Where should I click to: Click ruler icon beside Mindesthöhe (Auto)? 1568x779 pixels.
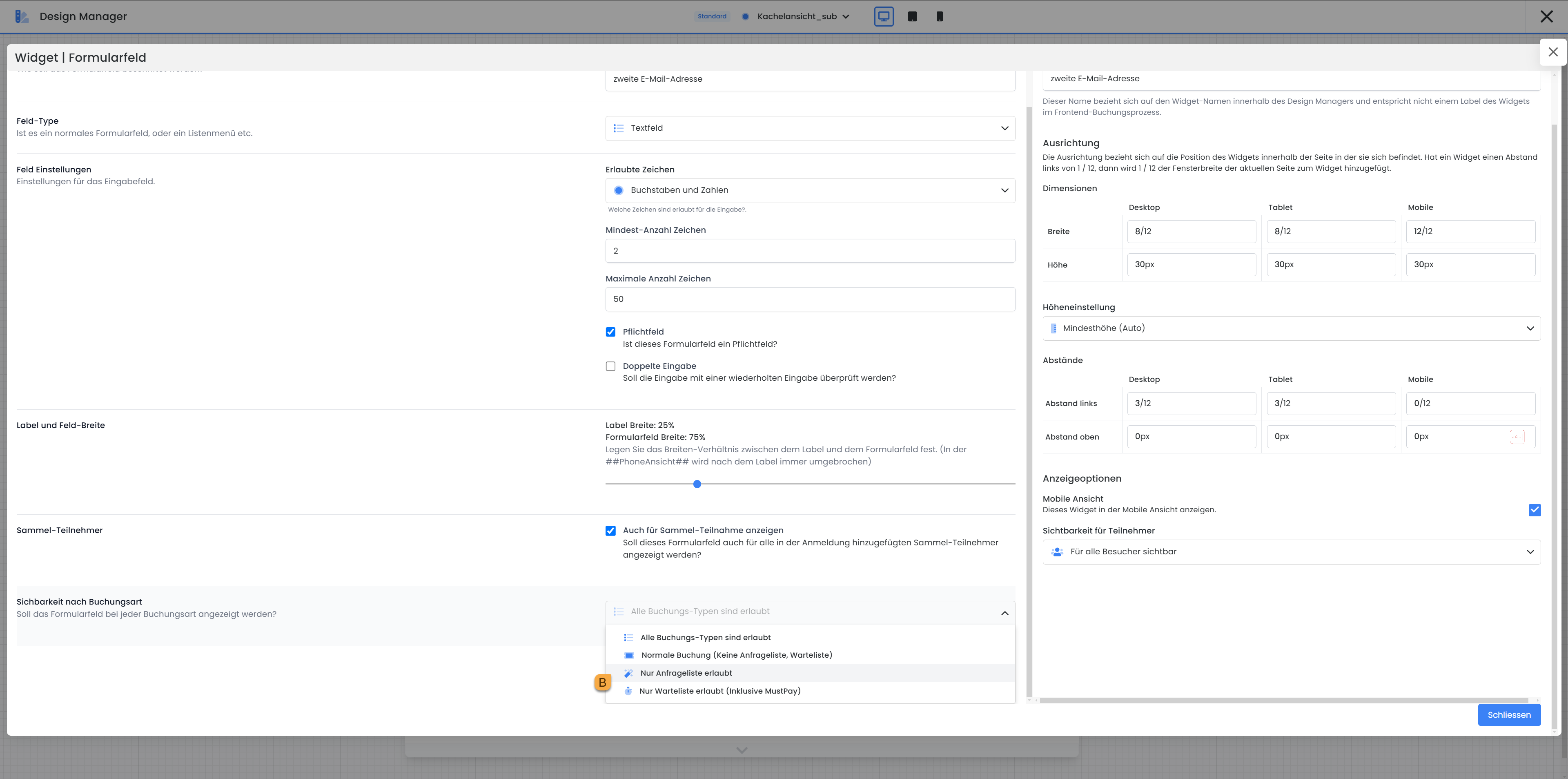[1053, 328]
